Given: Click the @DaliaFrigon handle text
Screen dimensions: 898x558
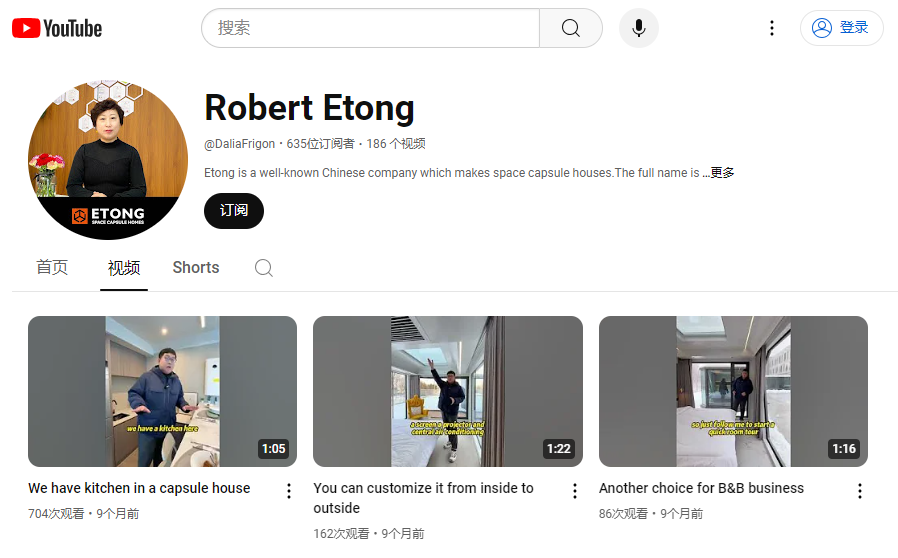Looking at the screenshot, I should coord(239,144).
